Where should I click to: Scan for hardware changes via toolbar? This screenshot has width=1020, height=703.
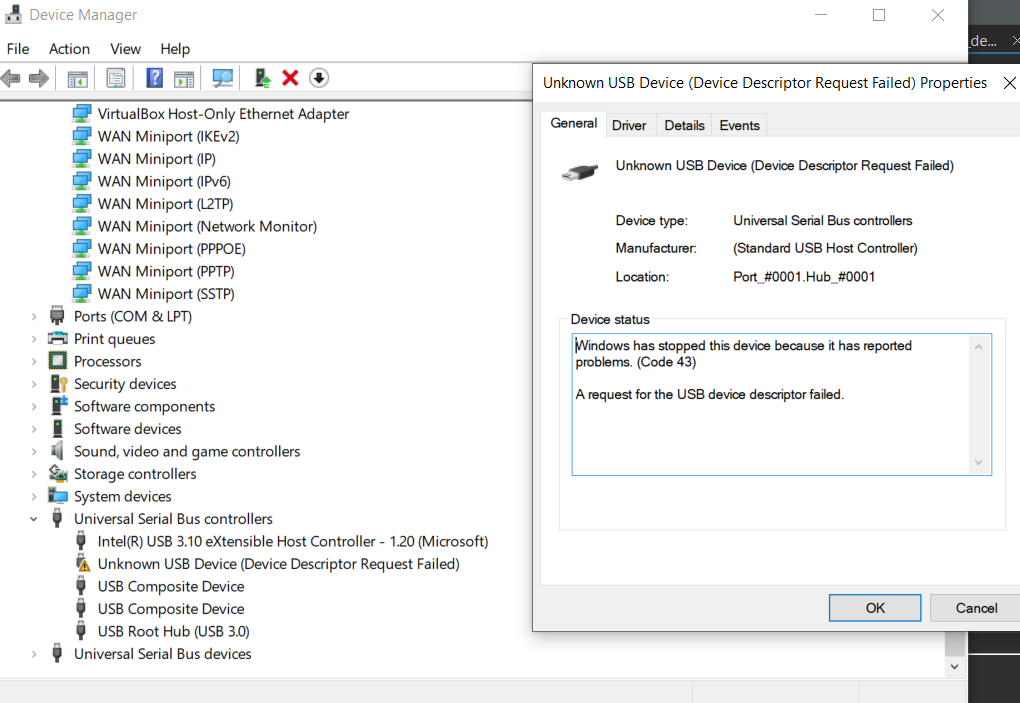222,78
